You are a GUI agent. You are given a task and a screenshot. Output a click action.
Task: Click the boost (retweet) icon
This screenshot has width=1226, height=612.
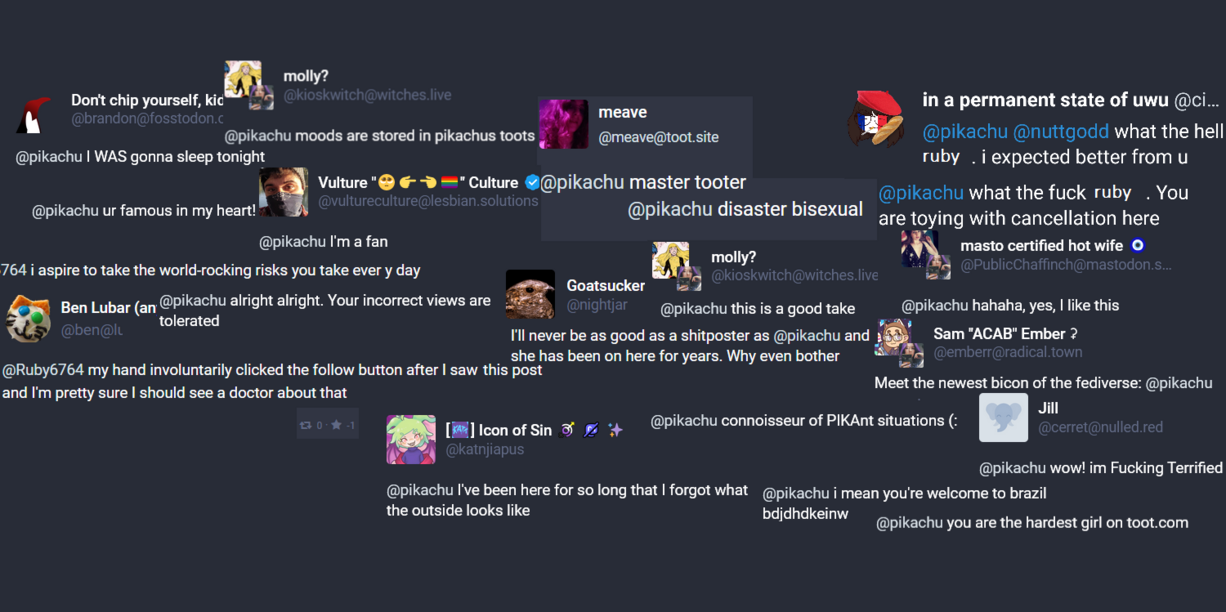(306, 425)
